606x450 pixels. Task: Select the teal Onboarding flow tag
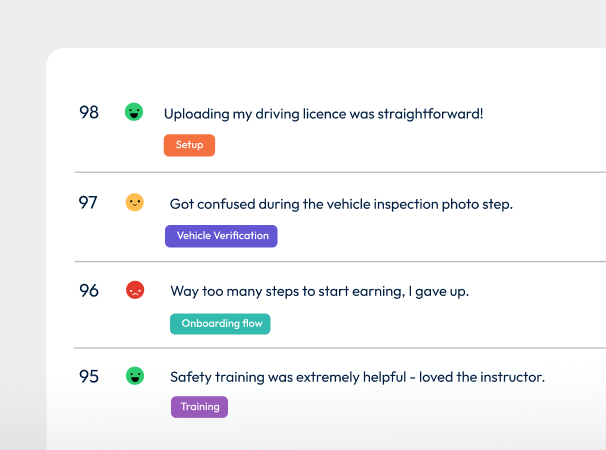(x=220, y=324)
